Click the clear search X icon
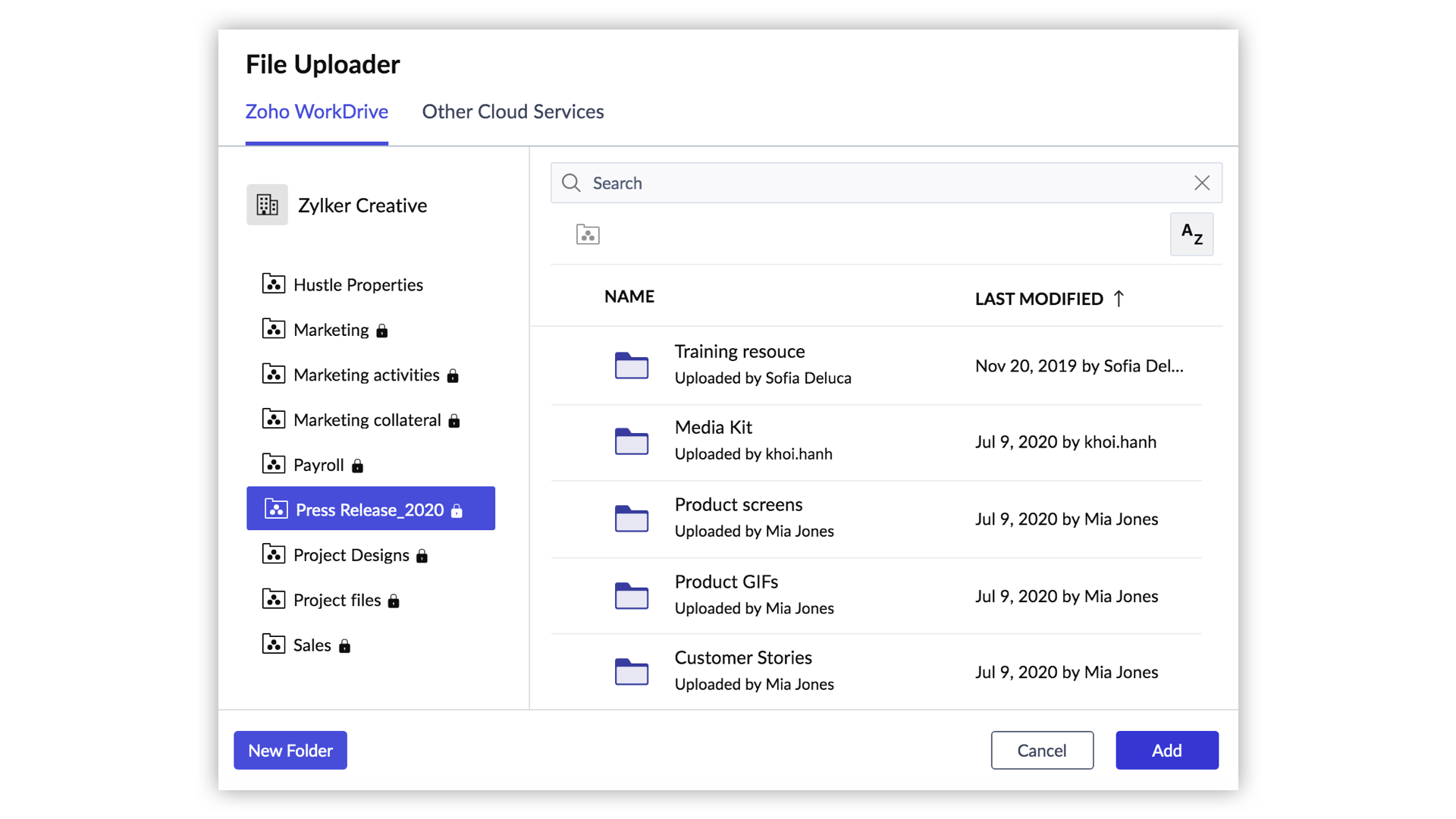 point(1201,183)
